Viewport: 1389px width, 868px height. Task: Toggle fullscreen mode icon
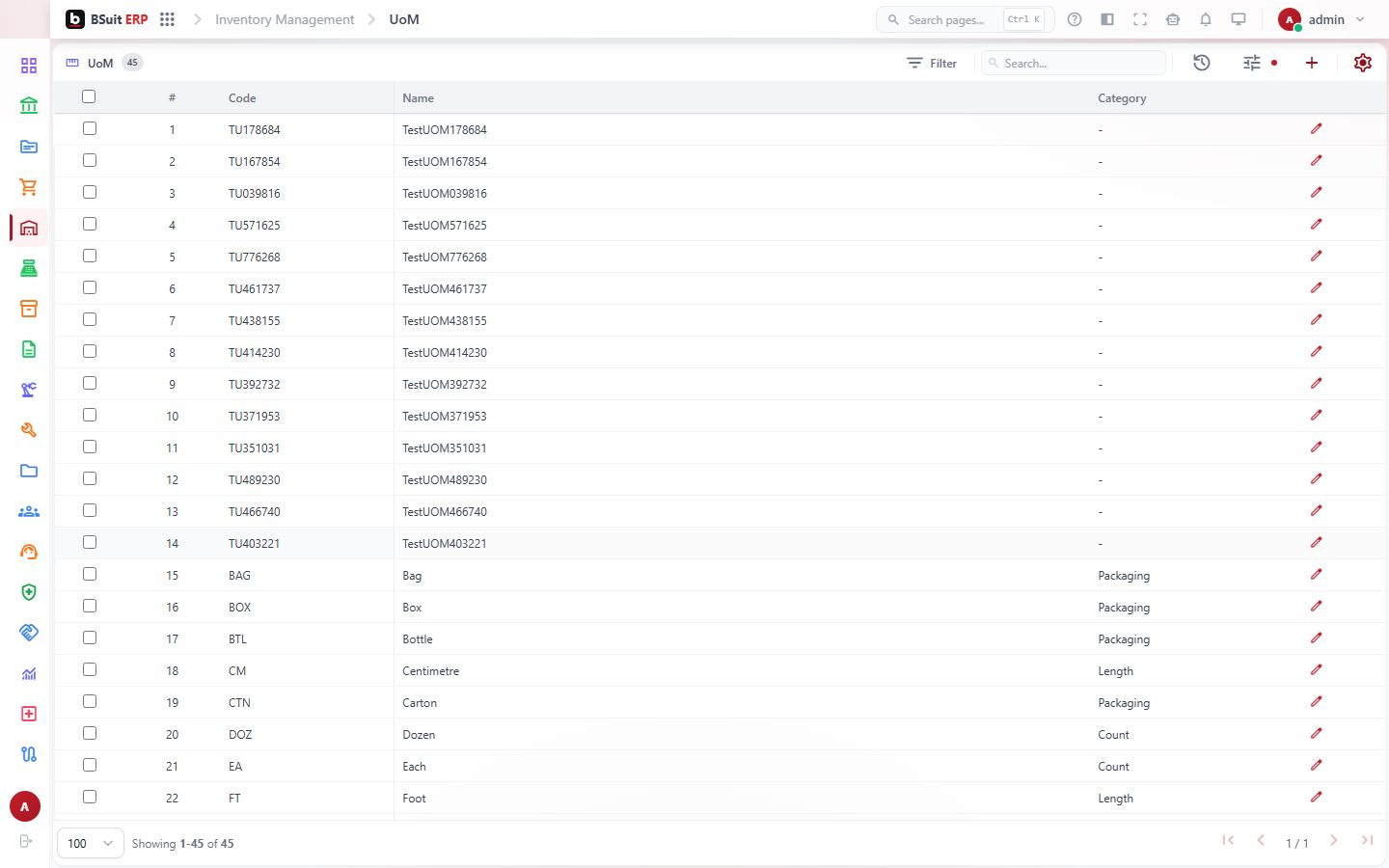pyautogui.click(x=1140, y=19)
